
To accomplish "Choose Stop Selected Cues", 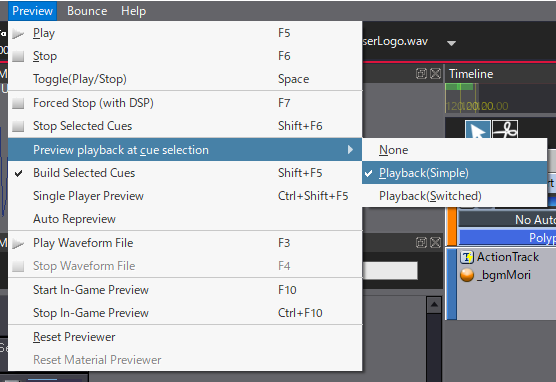I will (x=185, y=126).
